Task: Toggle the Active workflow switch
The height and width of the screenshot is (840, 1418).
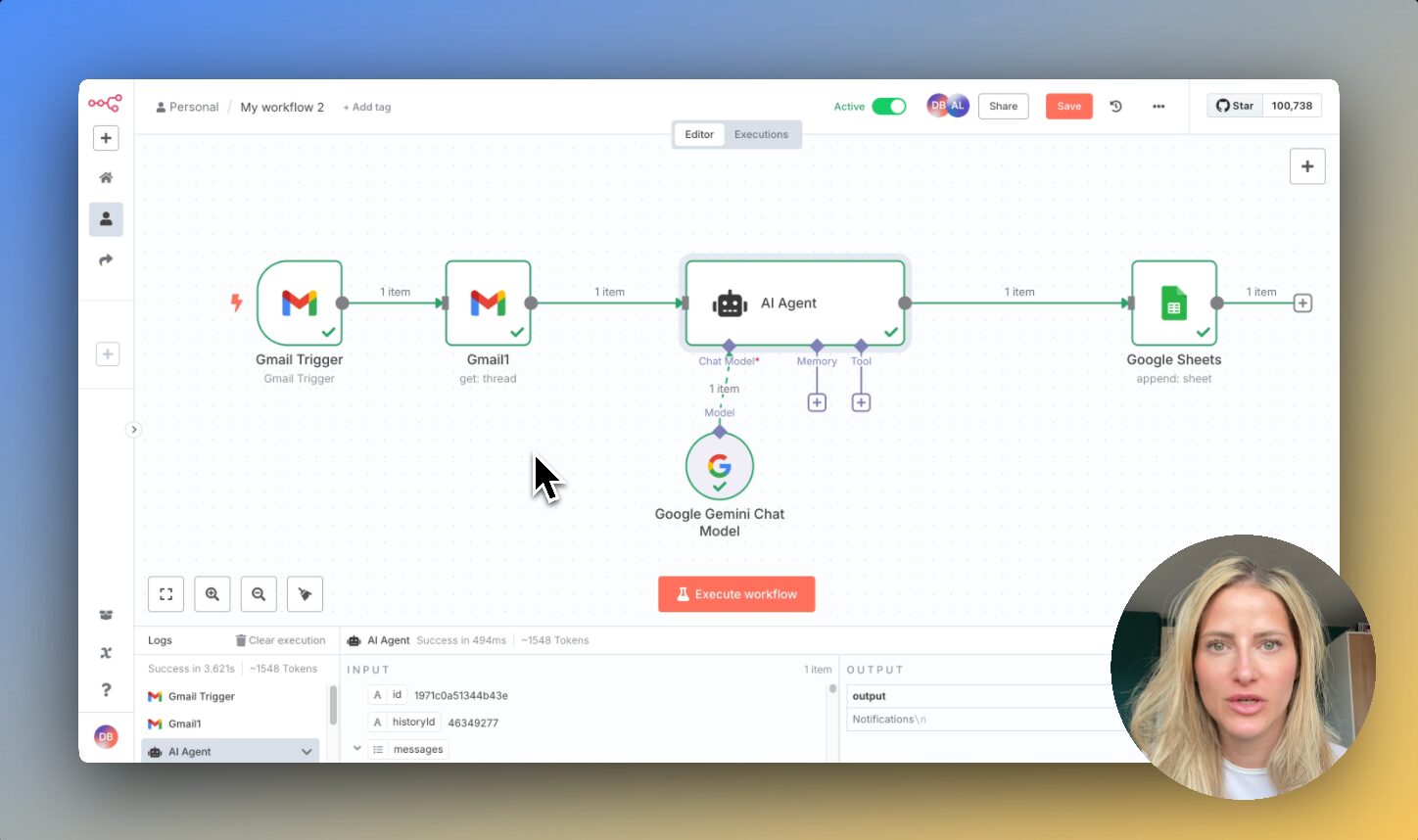Action: pyautogui.click(x=889, y=106)
